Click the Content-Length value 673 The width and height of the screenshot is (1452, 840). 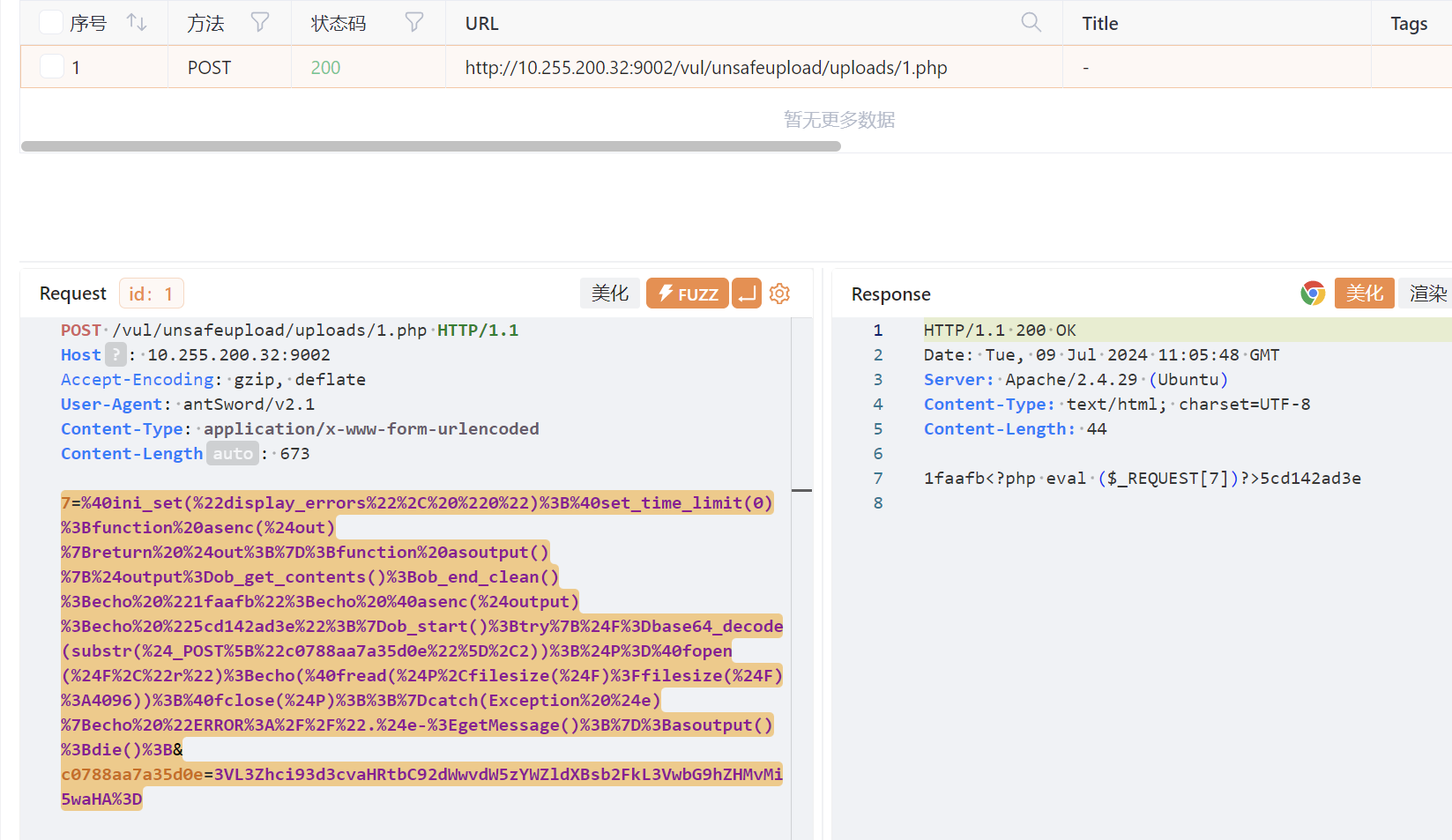294,453
